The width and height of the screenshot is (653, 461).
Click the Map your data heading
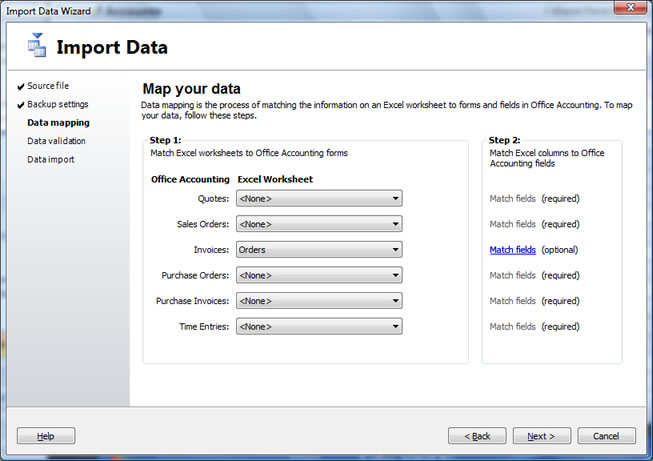tap(192, 89)
